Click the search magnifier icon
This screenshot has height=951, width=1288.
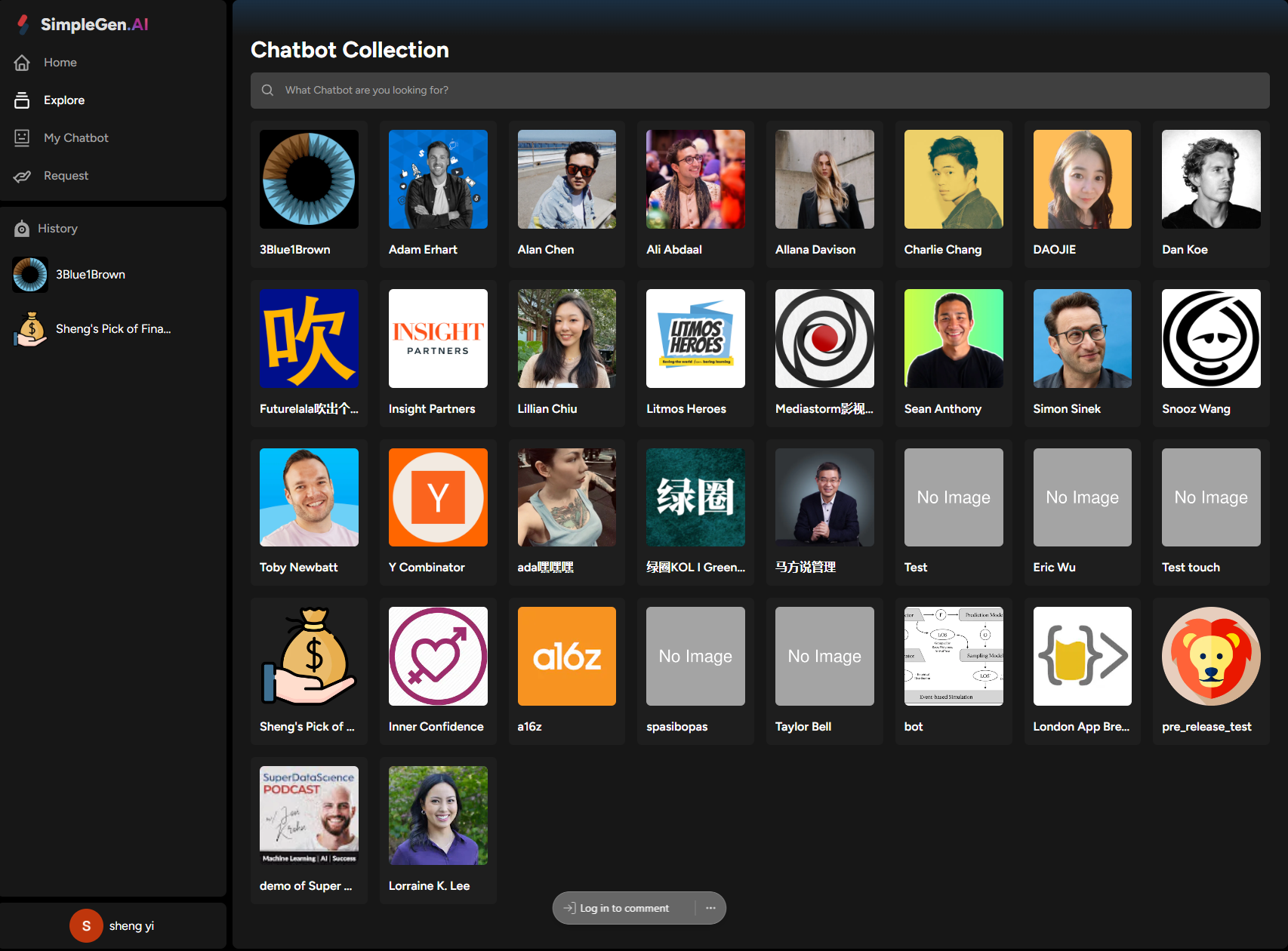(x=267, y=90)
